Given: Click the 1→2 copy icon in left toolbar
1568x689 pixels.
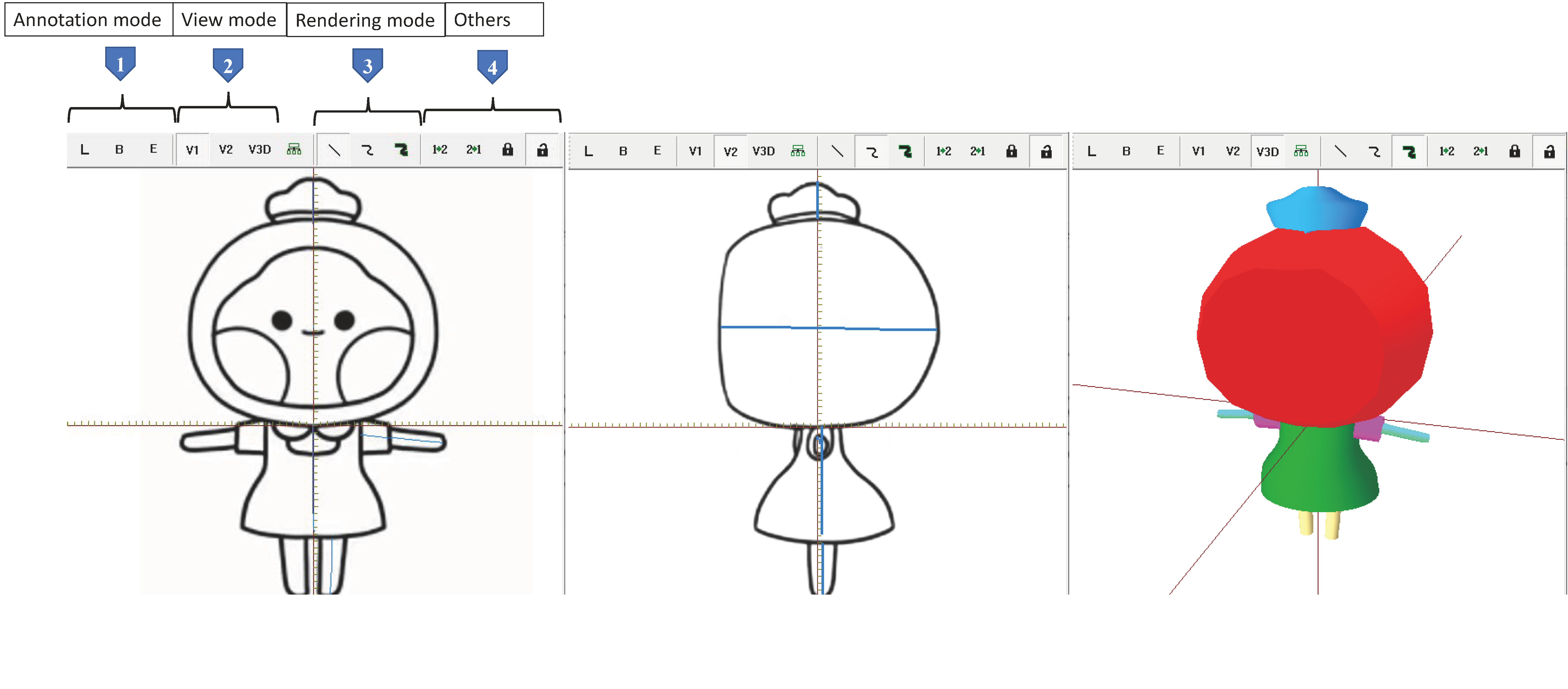Looking at the screenshot, I should tap(439, 150).
